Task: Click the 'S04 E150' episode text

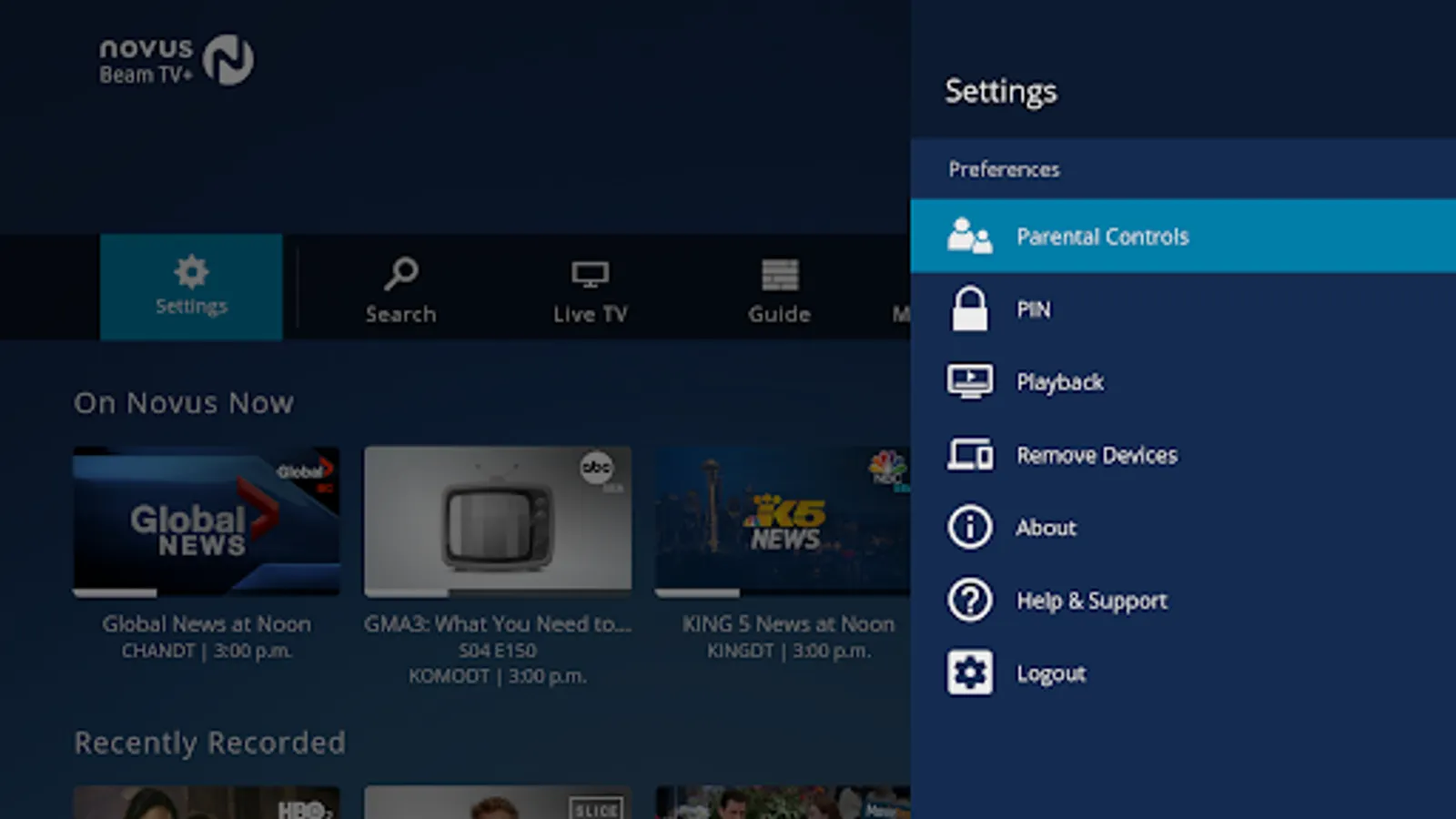Action: [x=498, y=651]
